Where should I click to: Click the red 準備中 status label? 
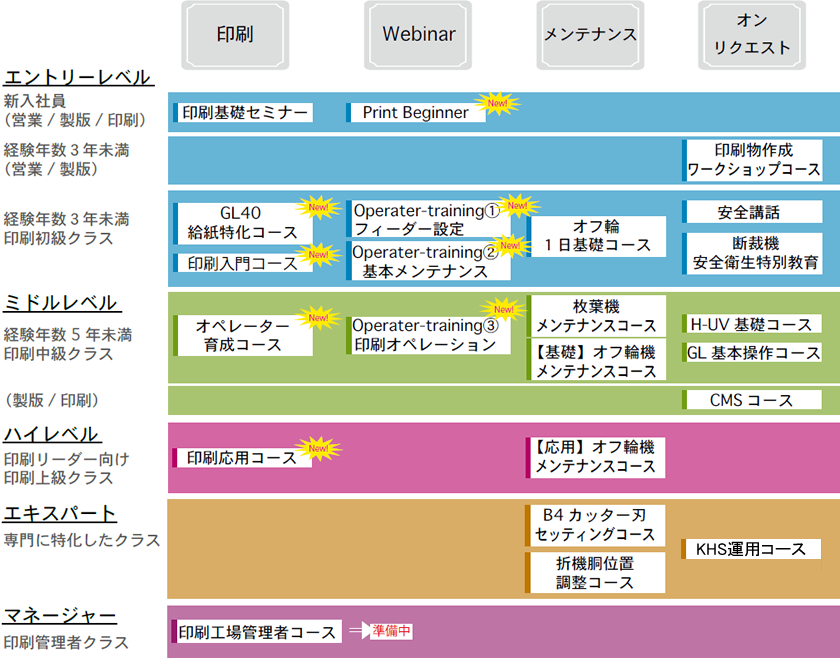(391, 631)
